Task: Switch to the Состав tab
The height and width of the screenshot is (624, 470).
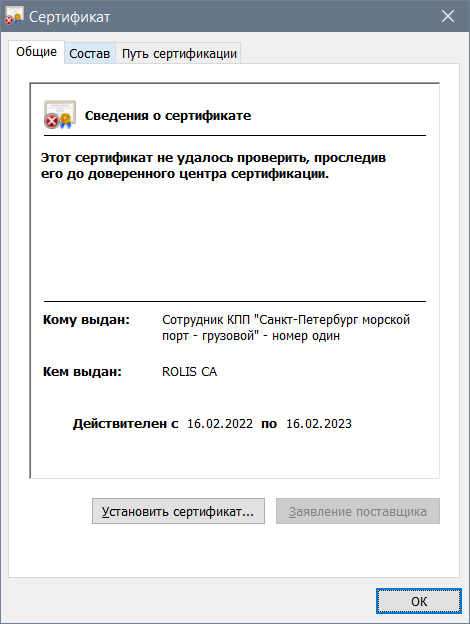Action: pos(90,53)
